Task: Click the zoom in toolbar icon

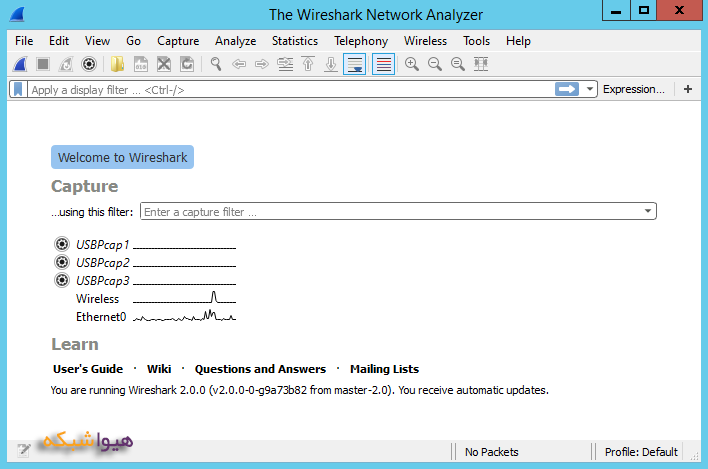Action: point(411,64)
